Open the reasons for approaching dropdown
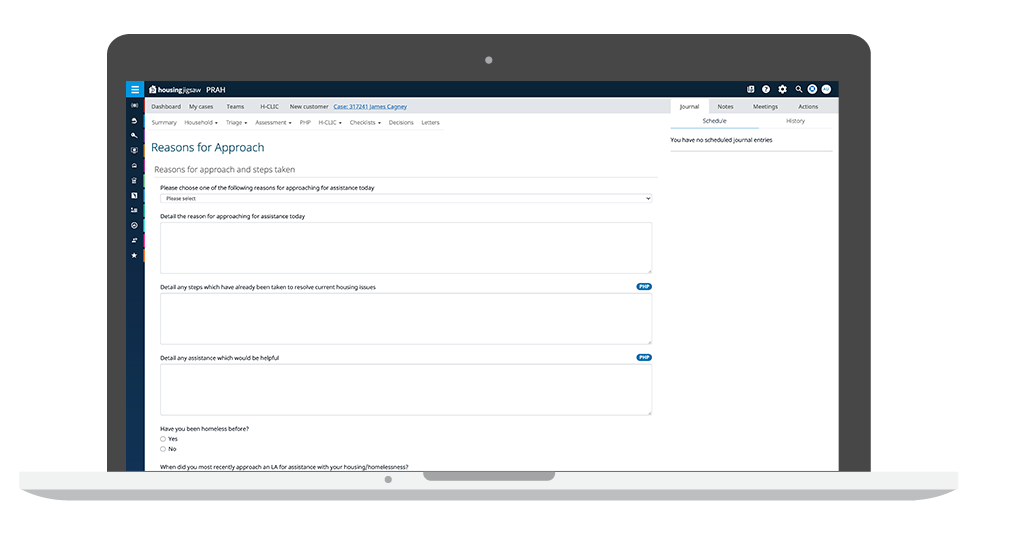Screen dimensions: 1024x548 pyautogui.click(x=405, y=199)
